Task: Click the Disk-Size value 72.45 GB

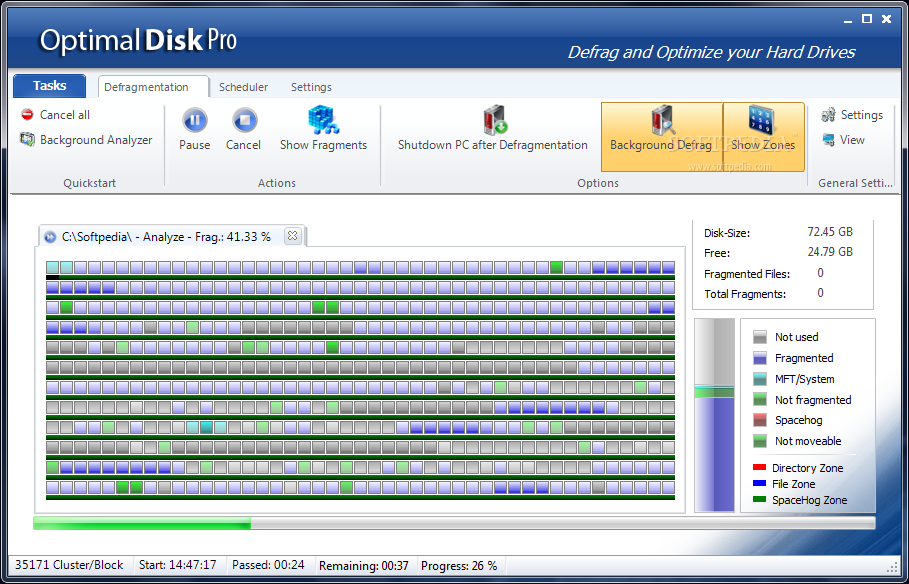Action: click(x=830, y=232)
